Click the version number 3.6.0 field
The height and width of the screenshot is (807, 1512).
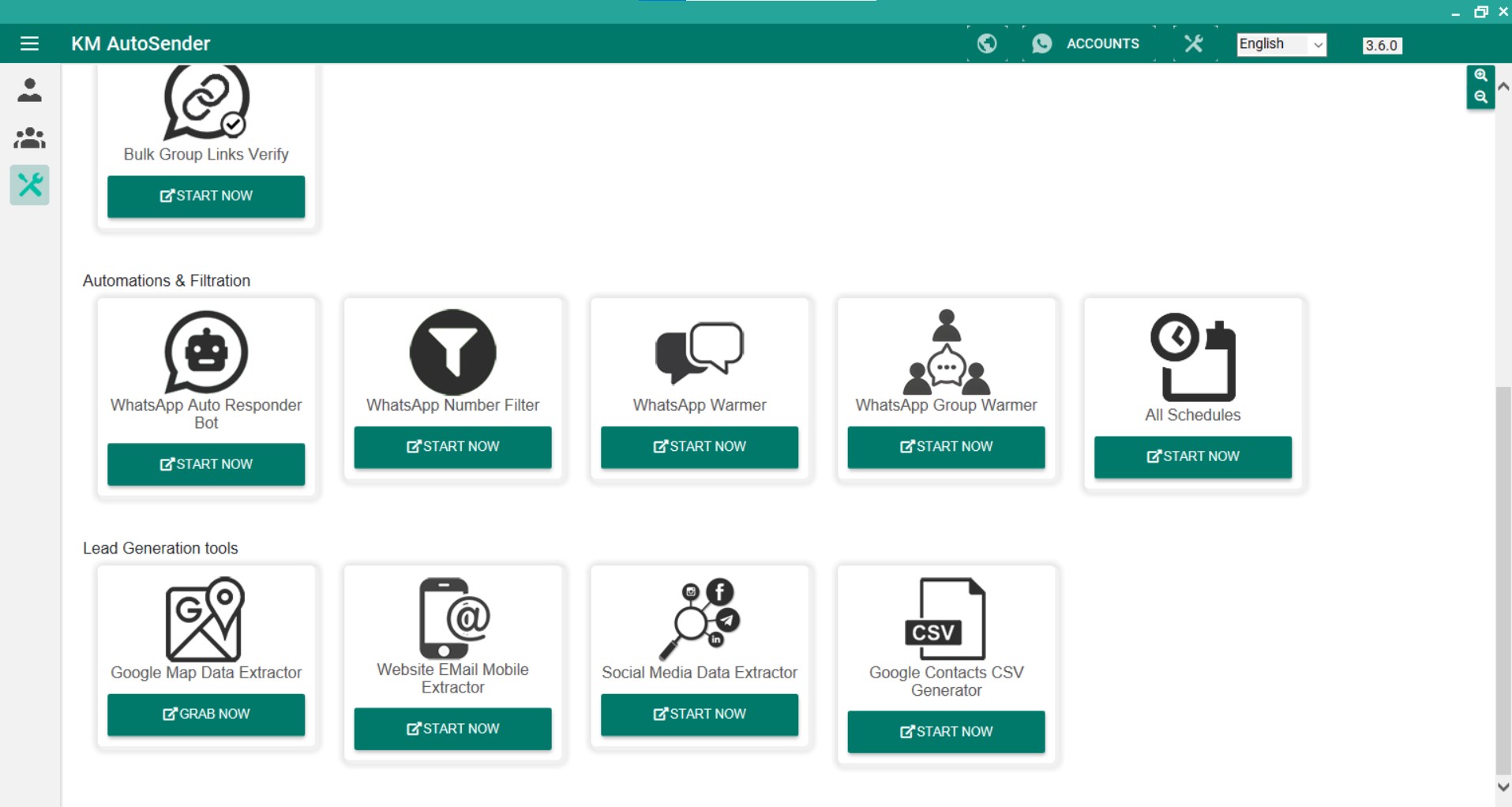pyautogui.click(x=1381, y=46)
